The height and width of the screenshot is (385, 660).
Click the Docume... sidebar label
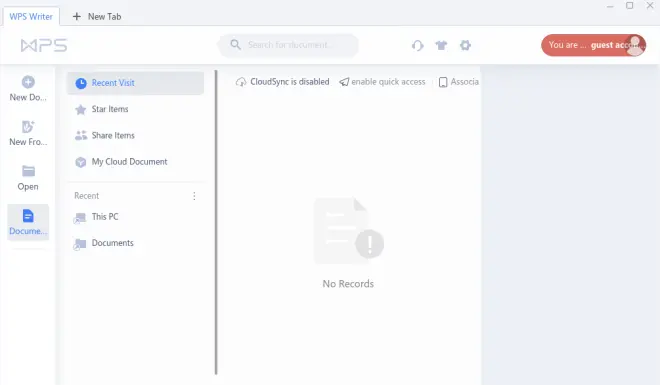click(28, 231)
